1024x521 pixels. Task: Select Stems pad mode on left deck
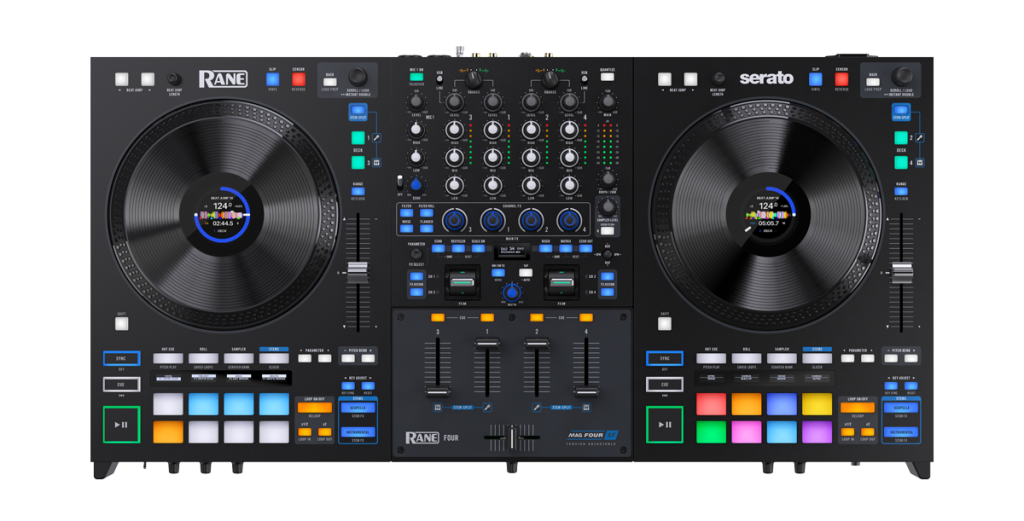(273, 357)
